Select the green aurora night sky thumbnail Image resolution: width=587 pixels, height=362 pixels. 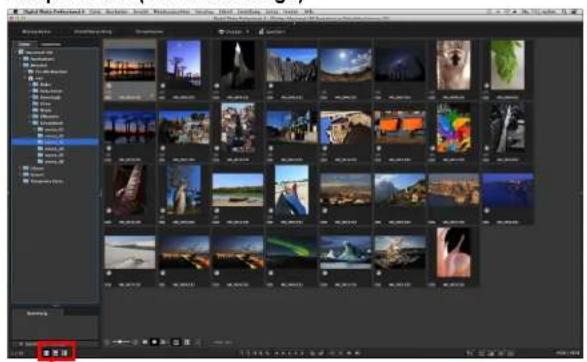pyautogui.click(x=292, y=252)
